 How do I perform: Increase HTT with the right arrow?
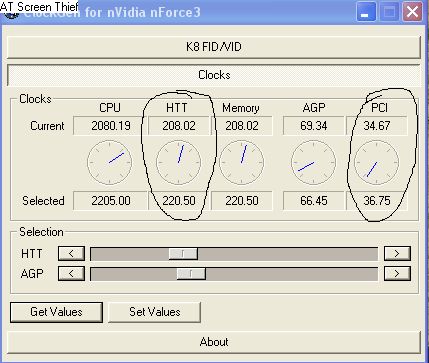click(397, 254)
